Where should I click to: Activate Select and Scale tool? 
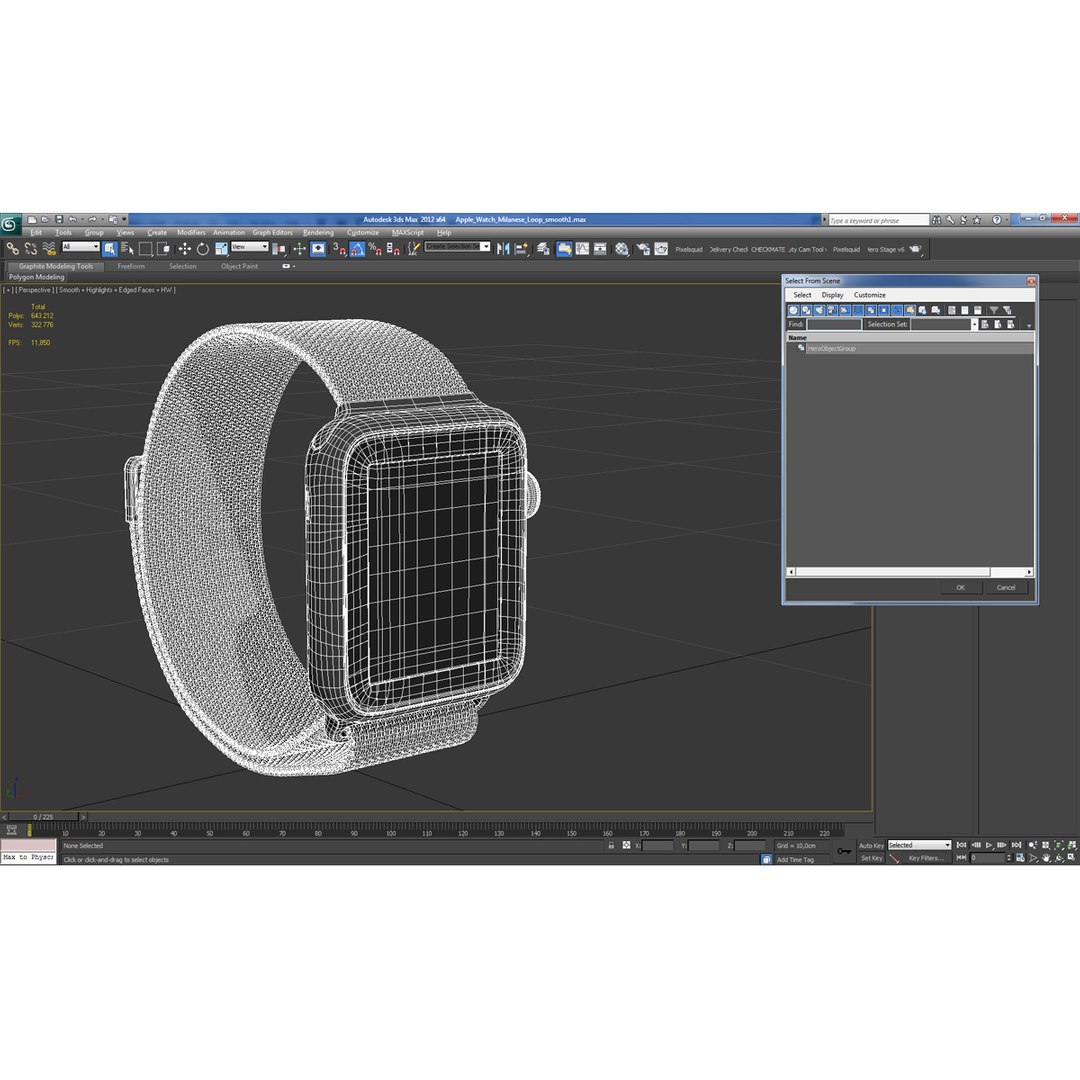[221, 249]
